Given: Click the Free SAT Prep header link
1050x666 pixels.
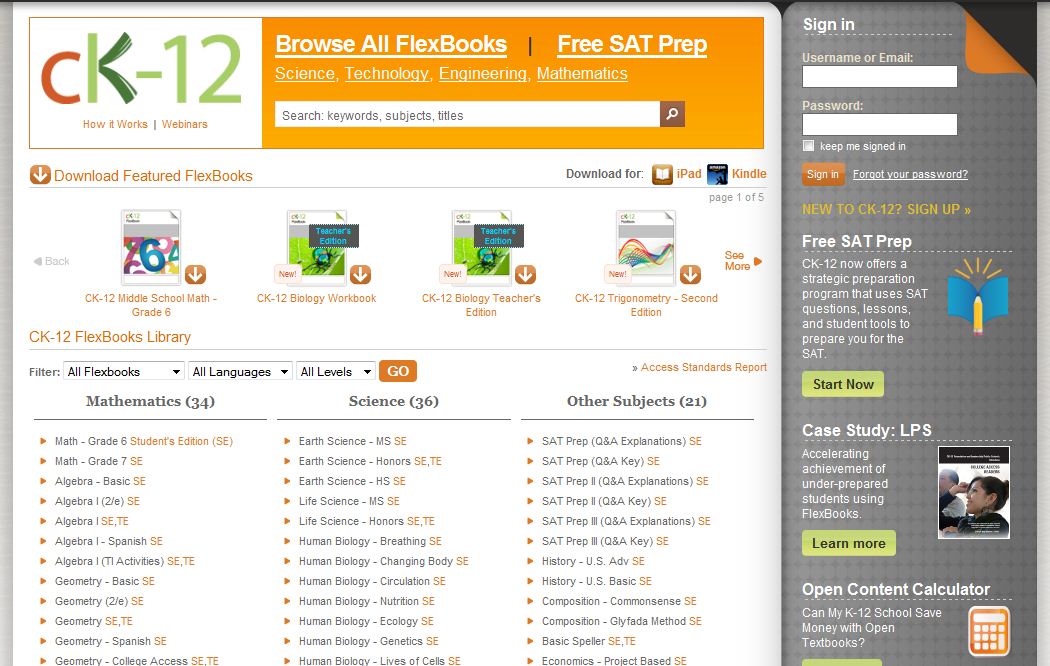Looking at the screenshot, I should pos(632,44).
